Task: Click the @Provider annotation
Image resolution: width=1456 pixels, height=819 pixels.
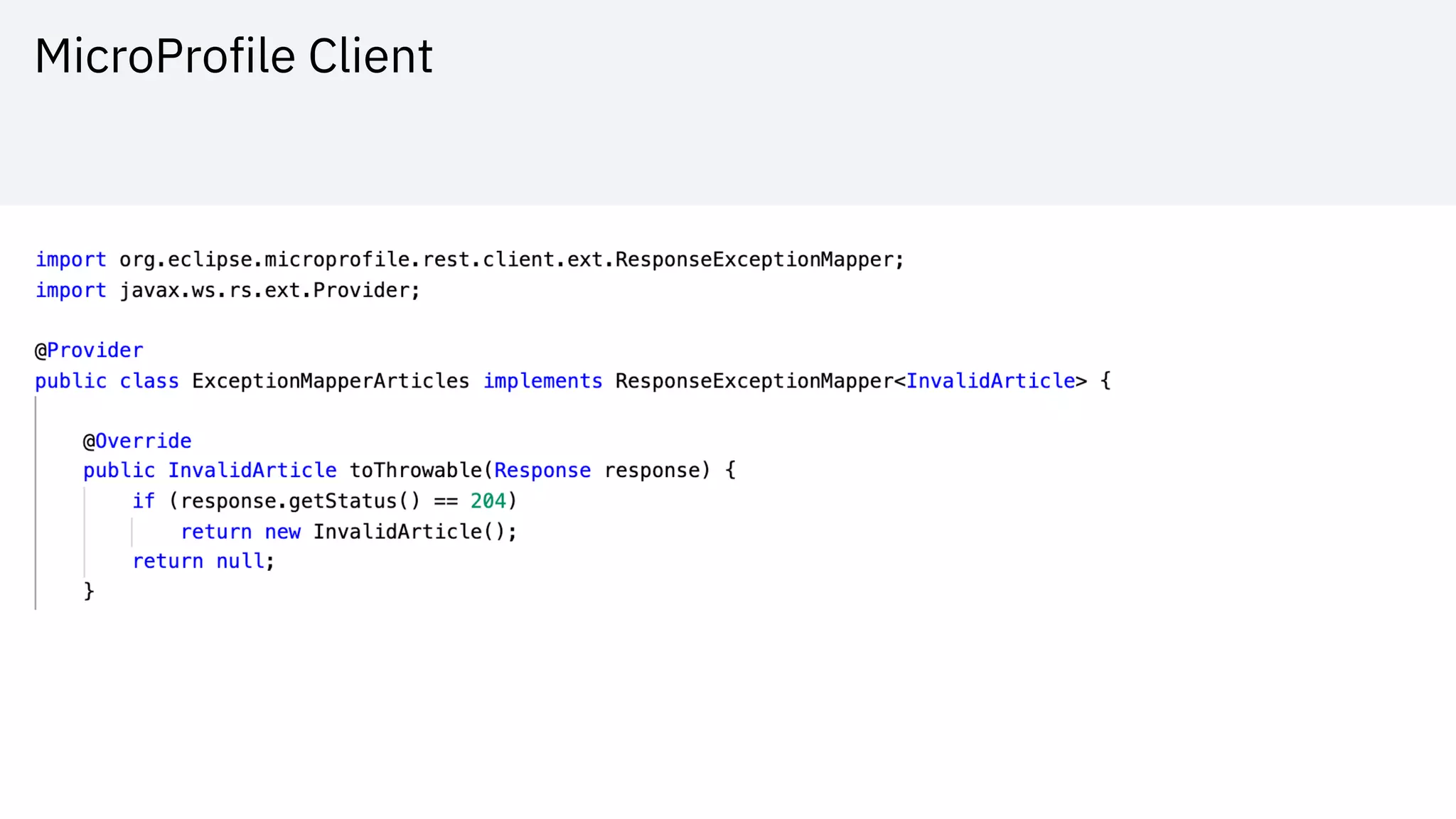Action: [x=89, y=350]
